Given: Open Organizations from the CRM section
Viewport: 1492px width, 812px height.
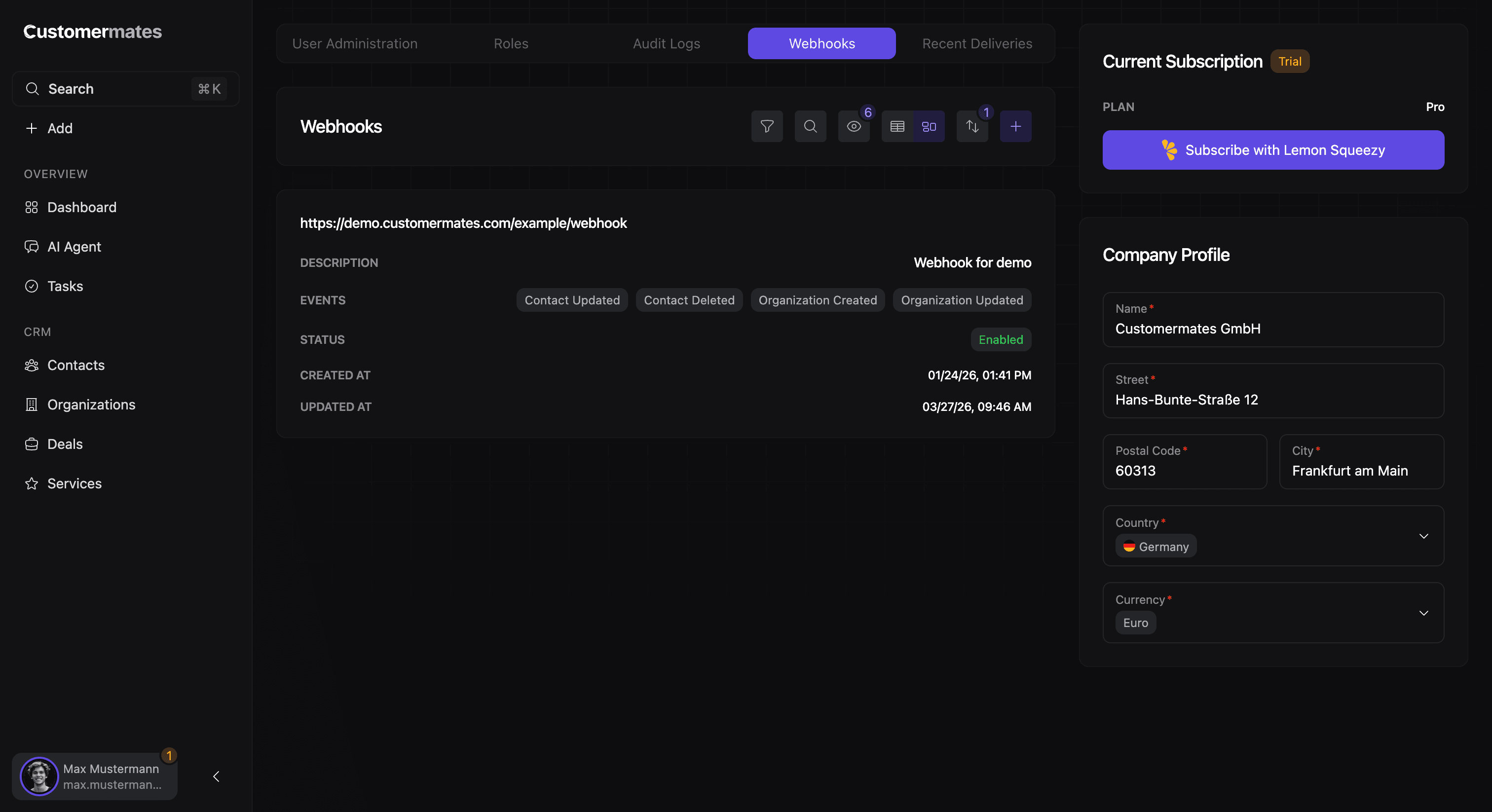Looking at the screenshot, I should click(x=91, y=404).
